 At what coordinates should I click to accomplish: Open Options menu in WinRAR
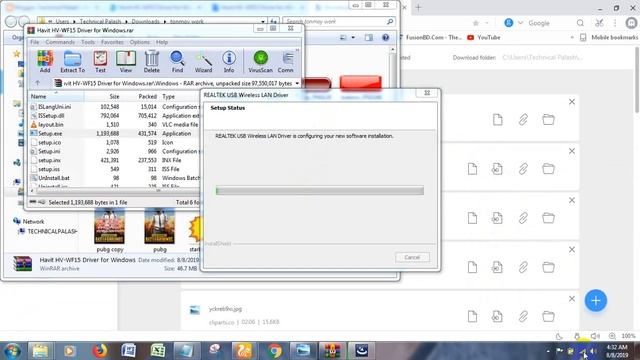point(140,42)
